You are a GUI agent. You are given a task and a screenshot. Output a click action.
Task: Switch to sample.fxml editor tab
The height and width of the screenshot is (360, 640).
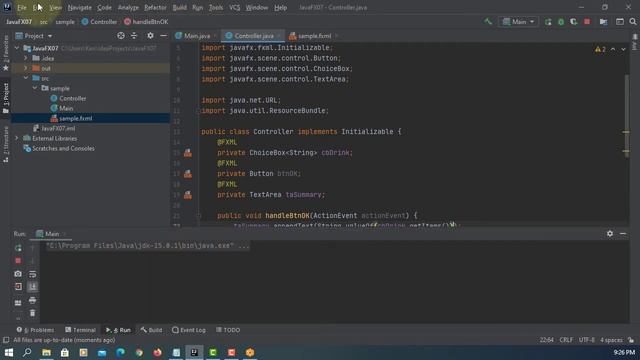point(313,36)
